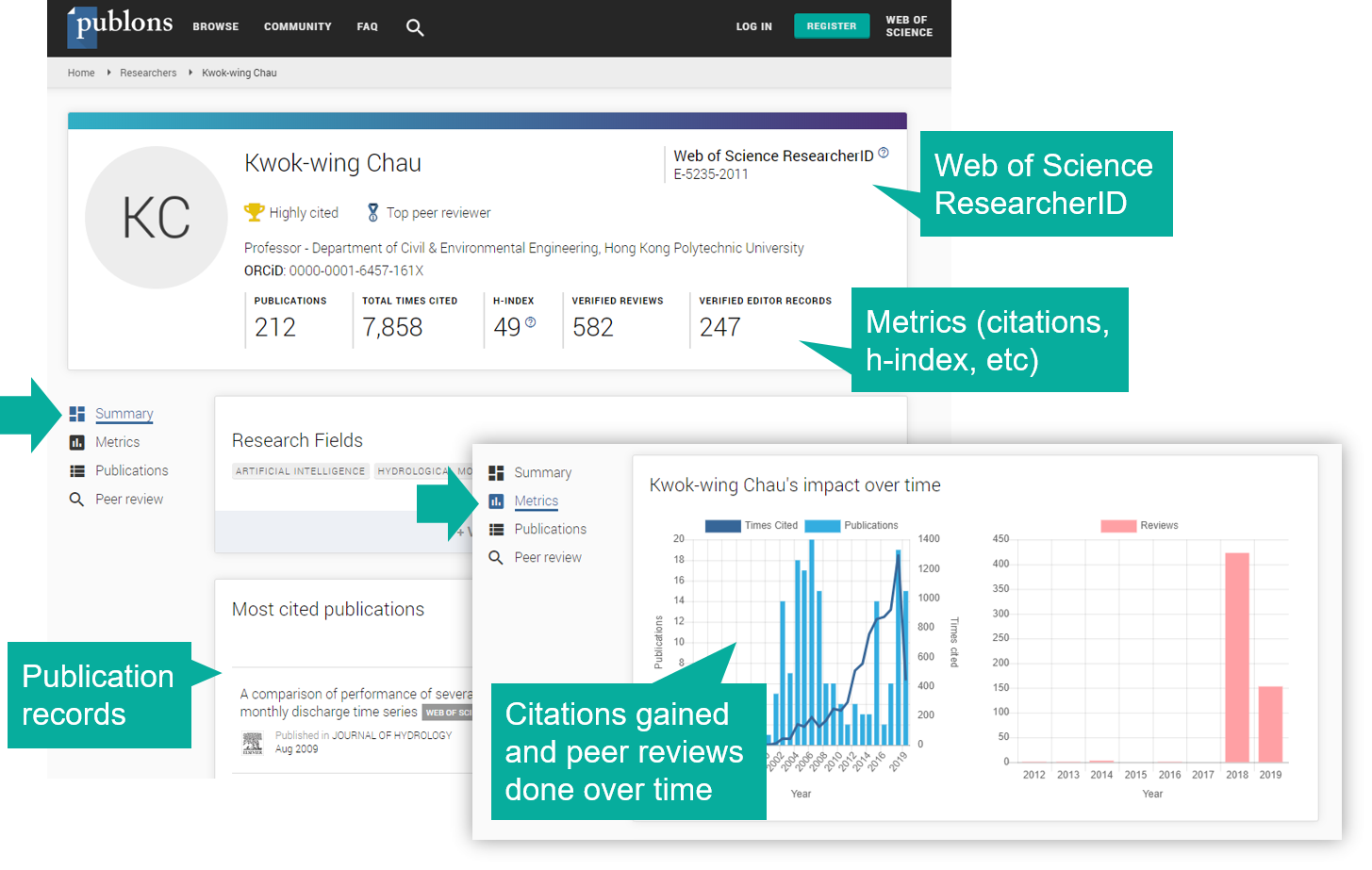The width and height of the screenshot is (1372, 870).
Task: Open the 'A comparison of performance' publication title
Action: pyautogui.click(x=355, y=702)
